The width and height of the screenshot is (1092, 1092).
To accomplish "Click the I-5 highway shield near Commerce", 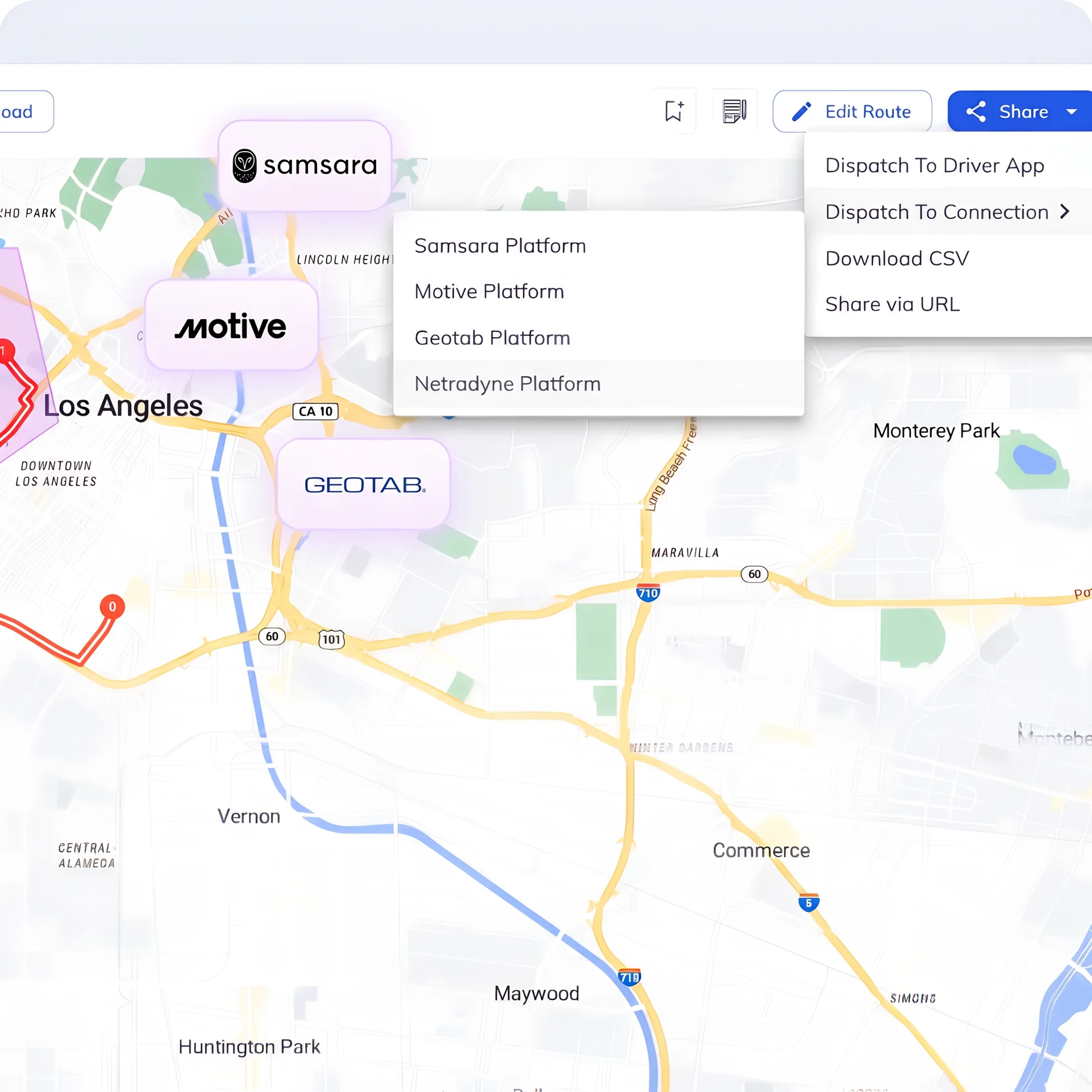I will 808,902.
